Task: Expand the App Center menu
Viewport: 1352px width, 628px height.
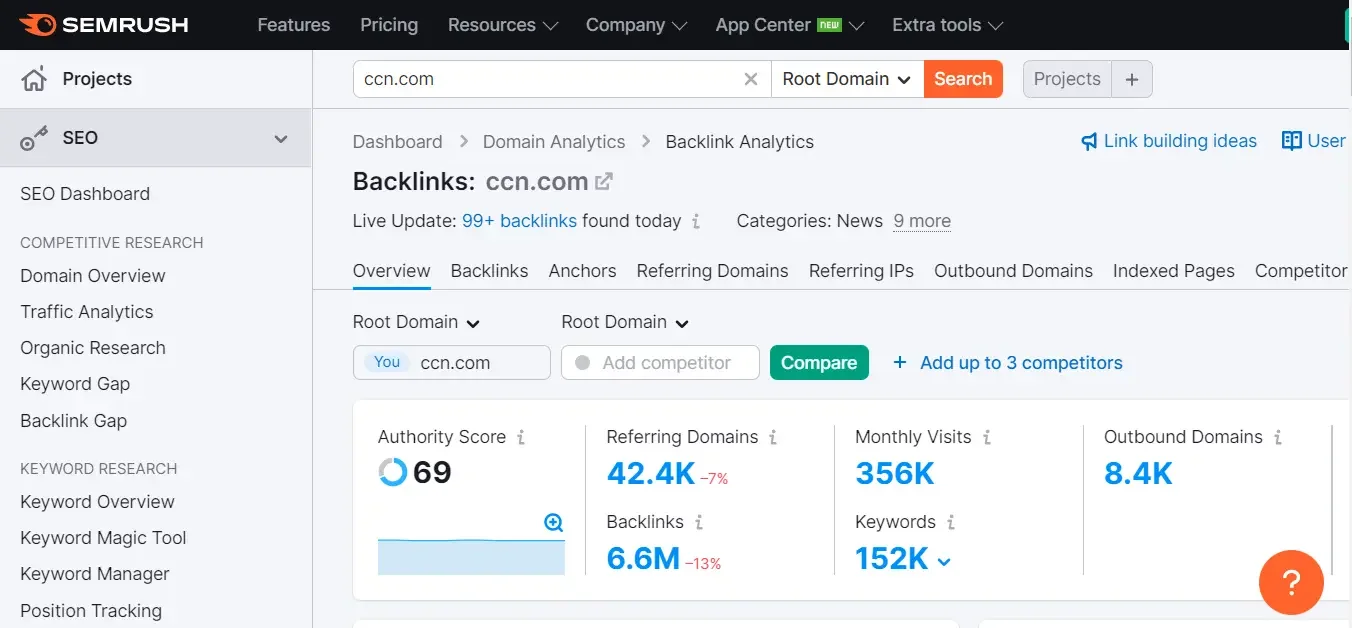Action: pyautogui.click(x=790, y=25)
